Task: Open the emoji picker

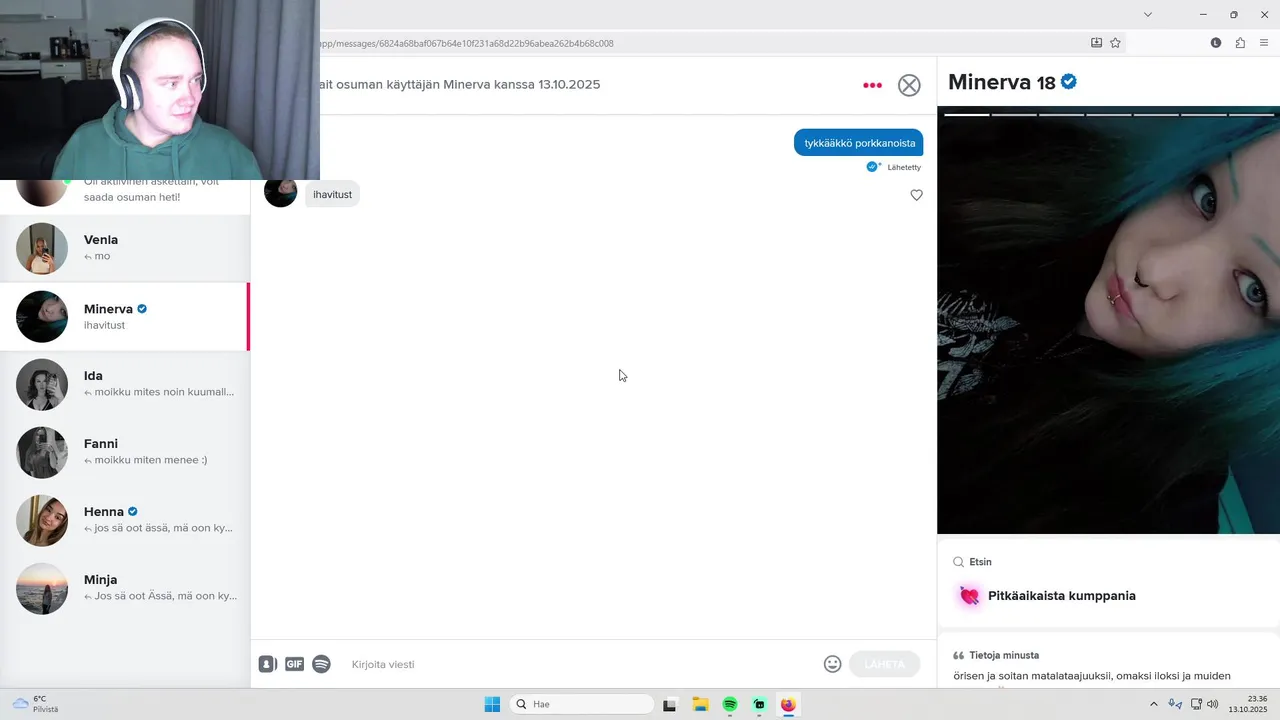Action: [832, 664]
